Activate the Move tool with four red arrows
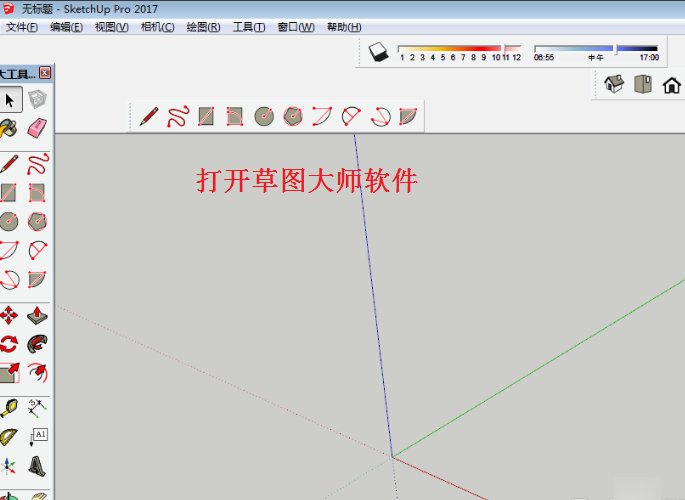Screen dimensions: 685x500 pos(9,315)
